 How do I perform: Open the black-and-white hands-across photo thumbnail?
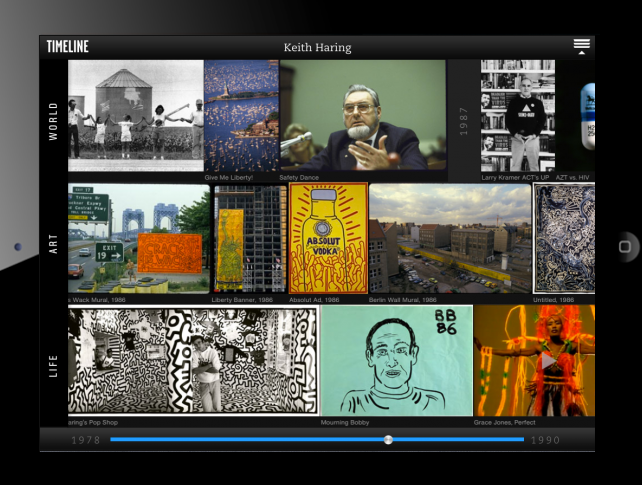(x=136, y=116)
